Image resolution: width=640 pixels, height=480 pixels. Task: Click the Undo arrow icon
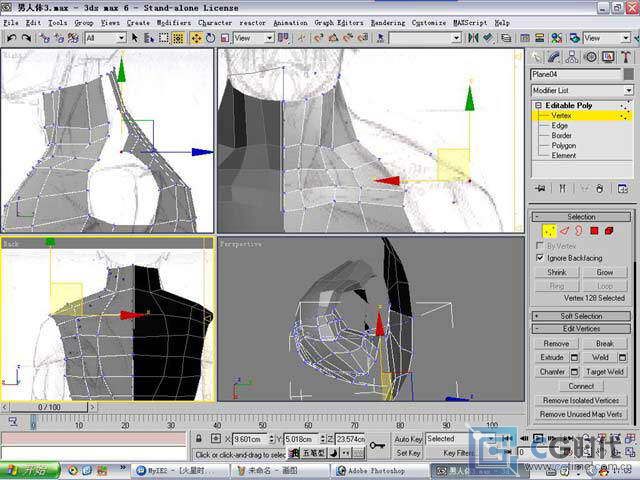(11, 38)
